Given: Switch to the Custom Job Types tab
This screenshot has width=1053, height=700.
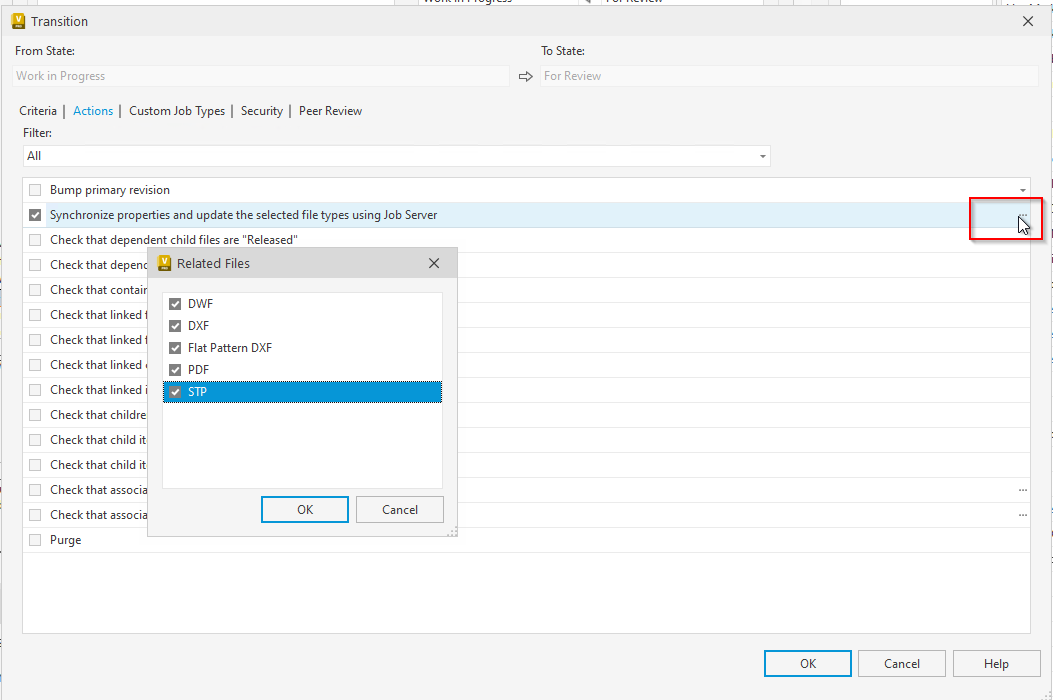Looking at the screenshot, I should 176,110.
